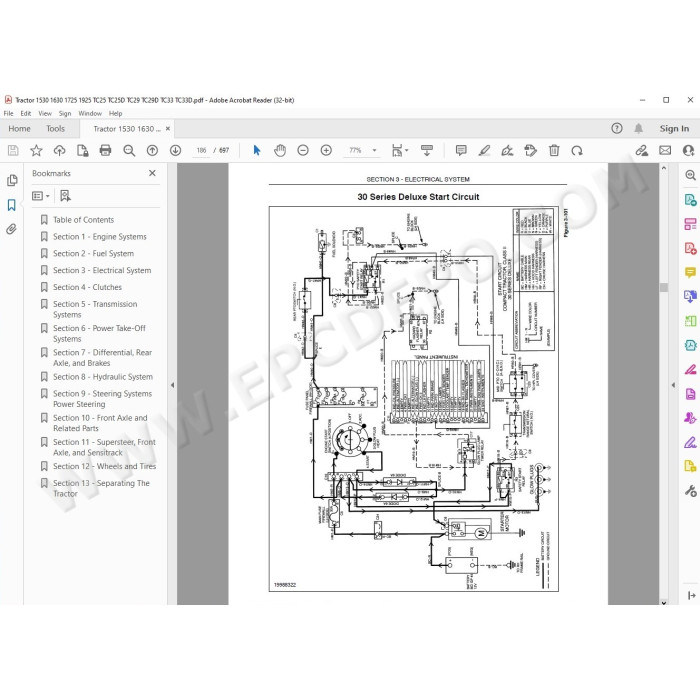Rotate the page with the rotate icon
Viewport: 700px width, 700px height.
pos(577,150)
